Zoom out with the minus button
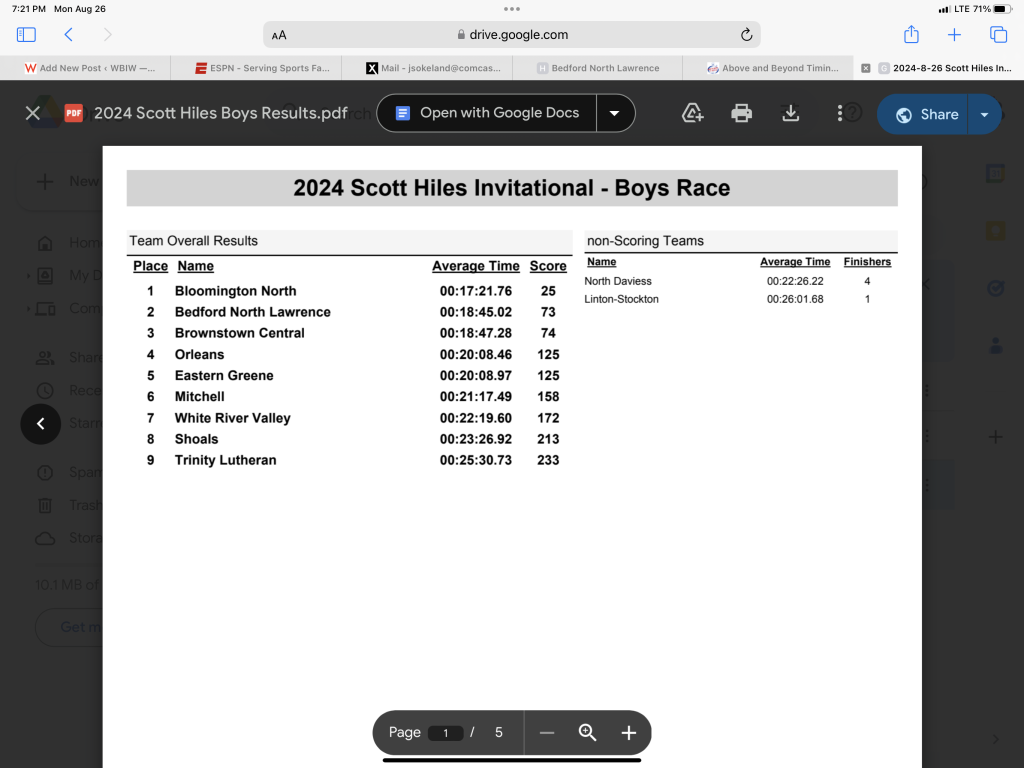 point(546,733)
